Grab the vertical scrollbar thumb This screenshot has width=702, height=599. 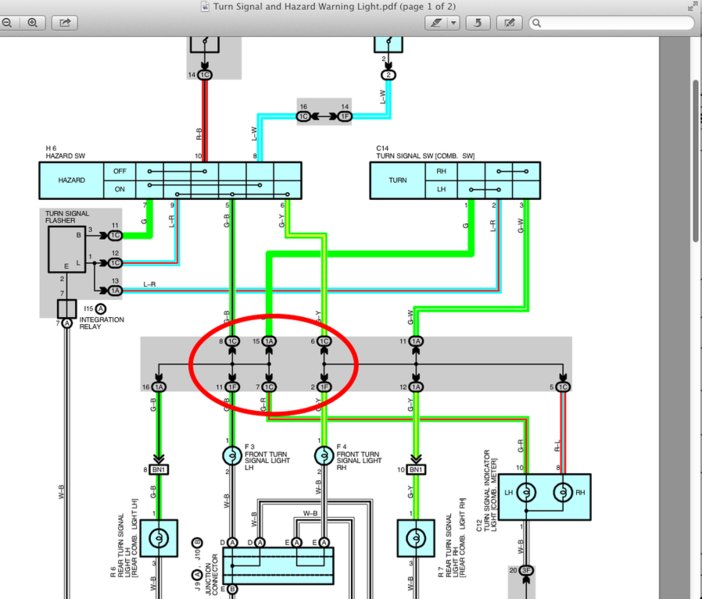696,161
